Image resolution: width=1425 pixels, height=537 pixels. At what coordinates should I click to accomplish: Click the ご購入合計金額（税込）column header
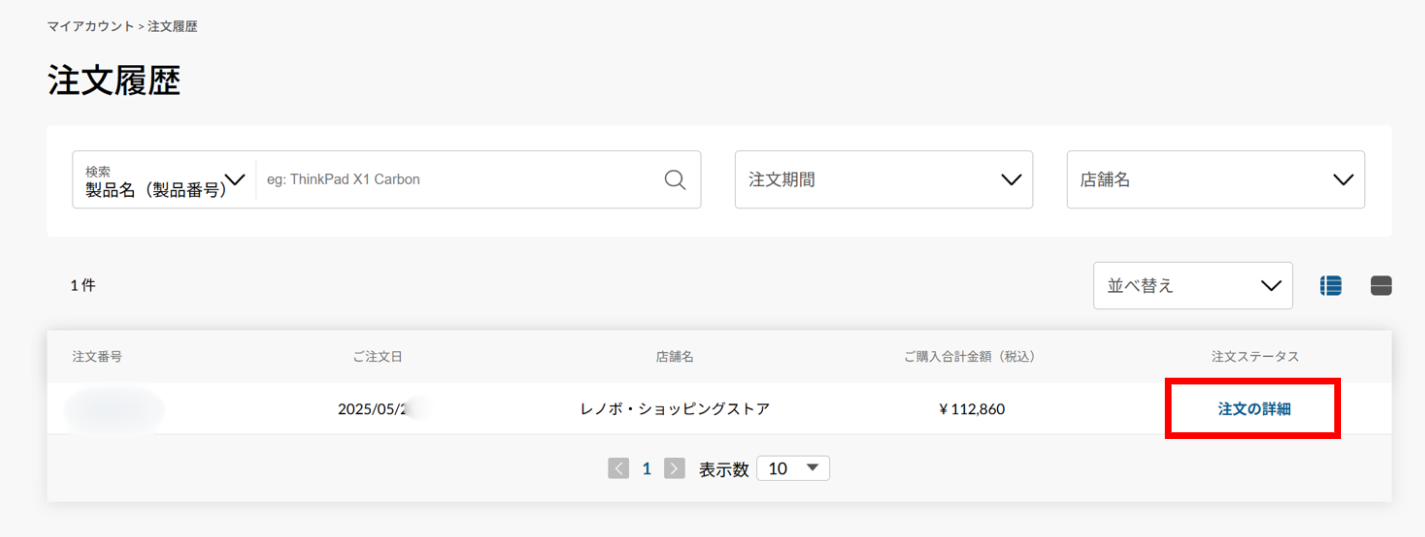tap(968, 357)
